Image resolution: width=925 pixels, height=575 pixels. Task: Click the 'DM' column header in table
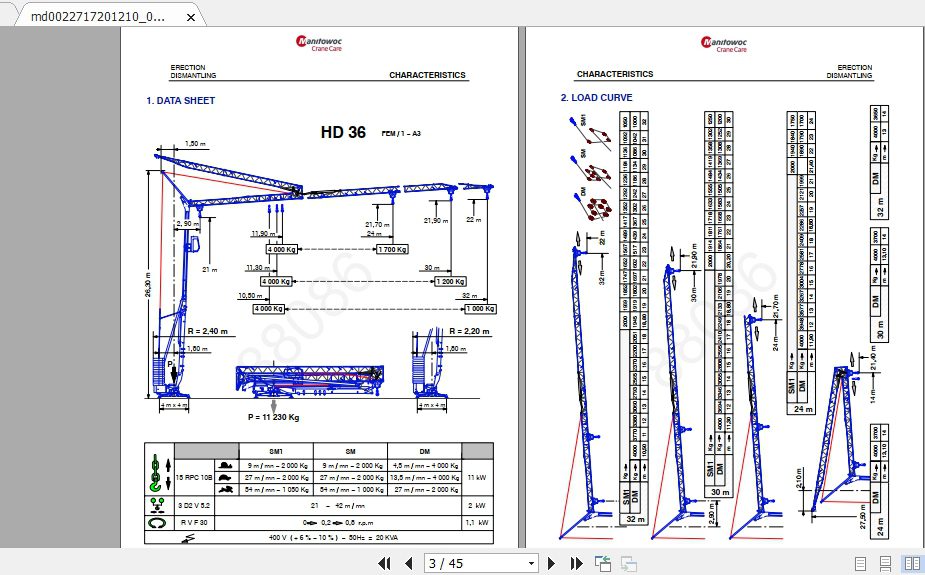click(x=425, y=451)
